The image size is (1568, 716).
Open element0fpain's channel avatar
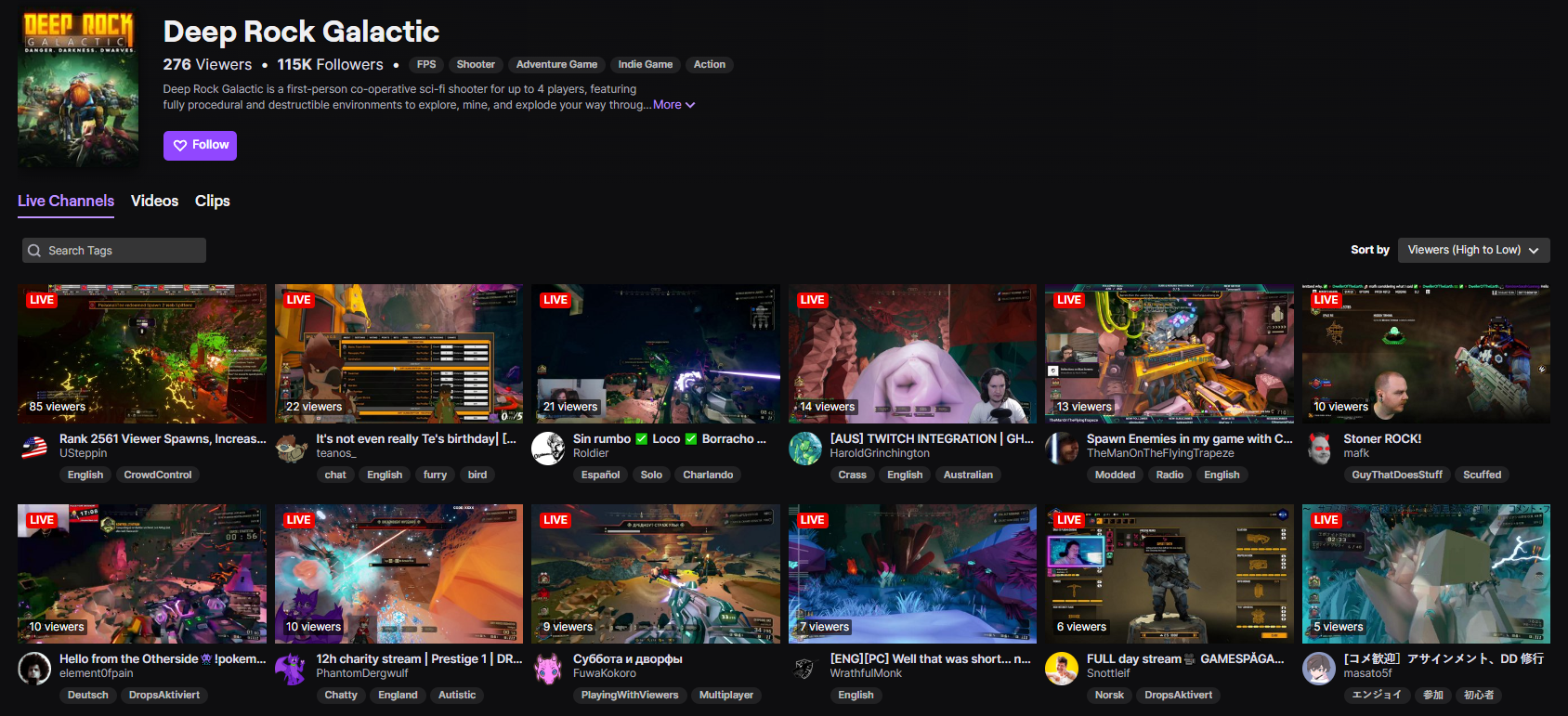pyautogui.click(x=34, y=668)
